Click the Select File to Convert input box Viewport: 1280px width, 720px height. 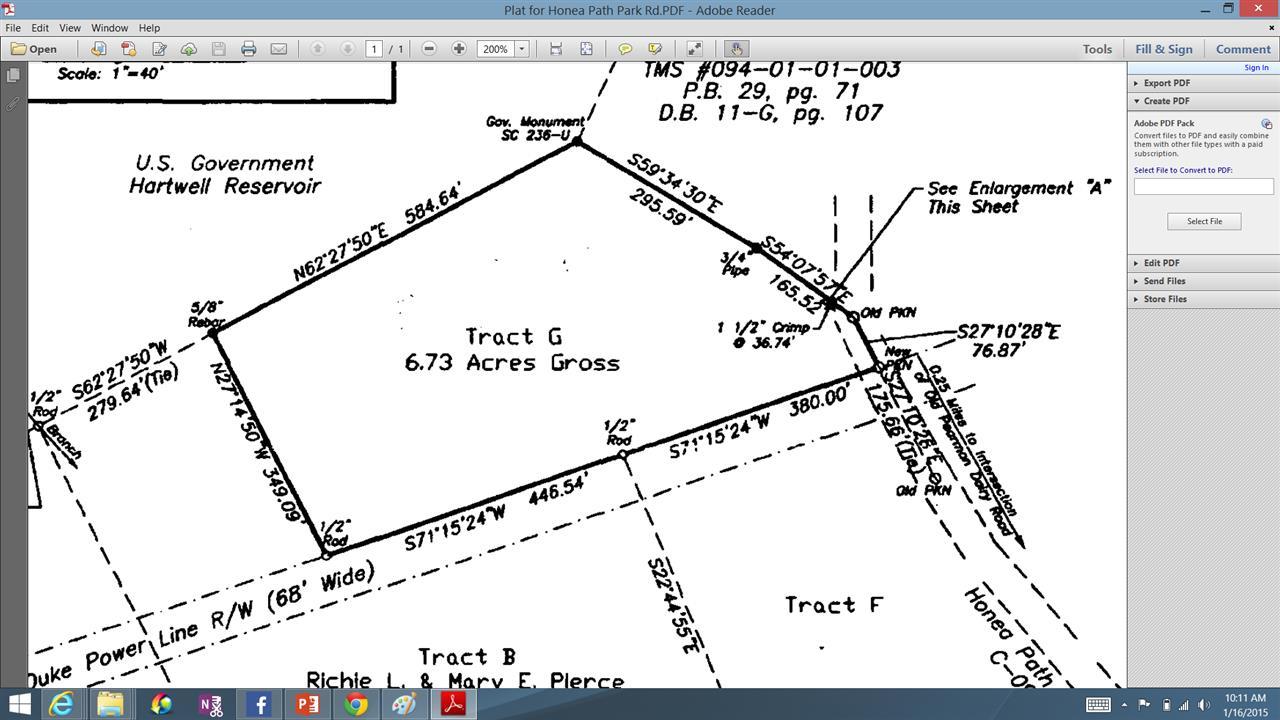(1203, 187)
